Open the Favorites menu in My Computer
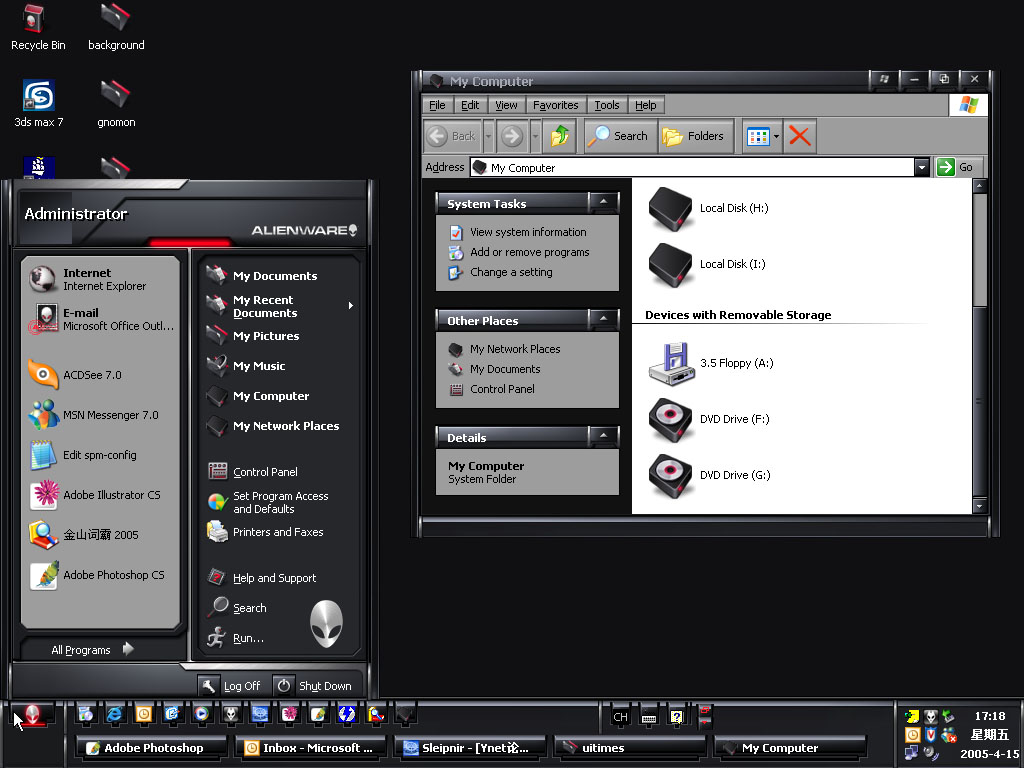Viewport: 1024px width, 768px height. pyautogui.click(x=556, y=105)
